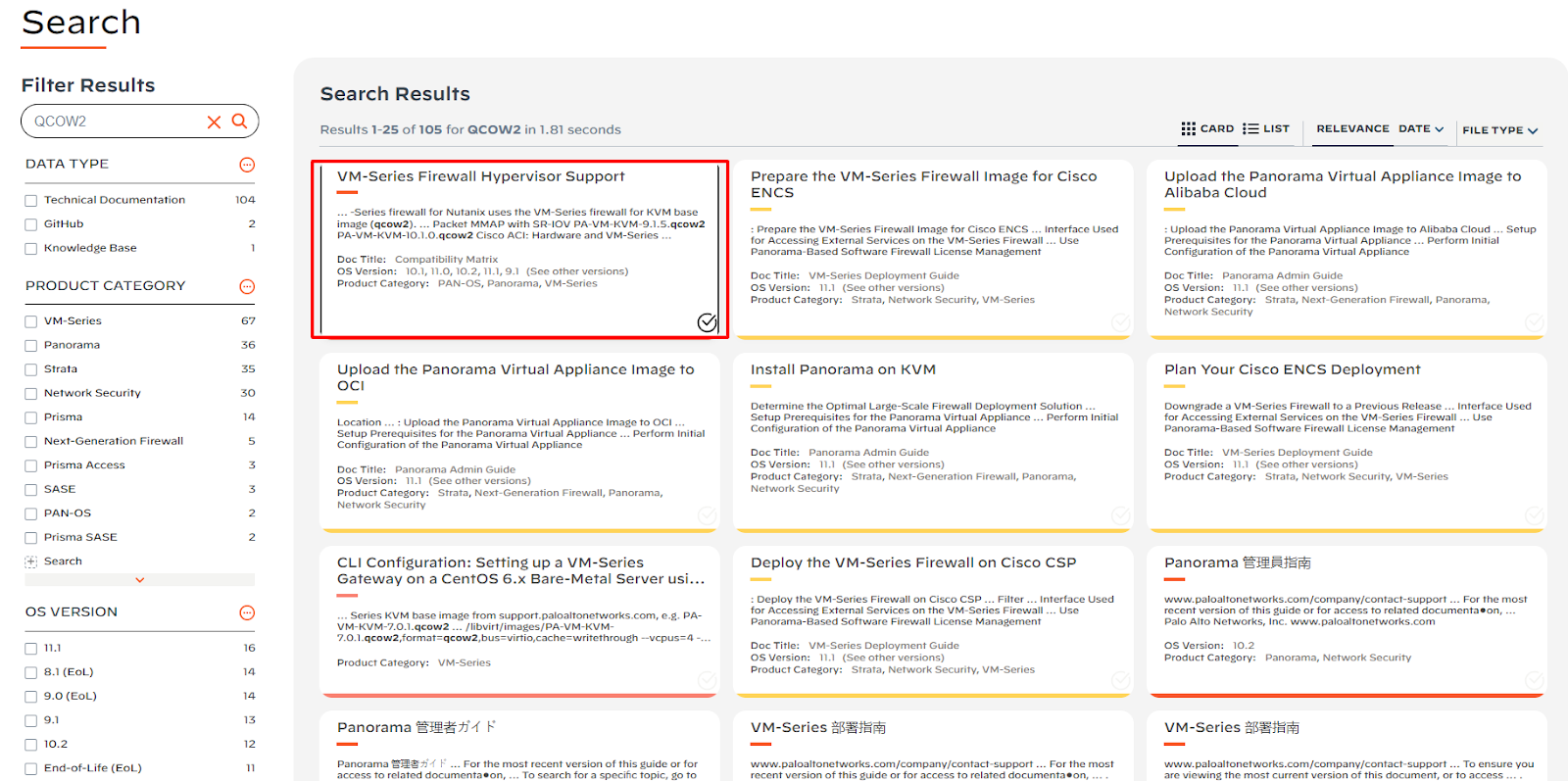This screenshot has width=1568, height=781.
Task: Check the Prisma Access filter
Action: point(30,465)
